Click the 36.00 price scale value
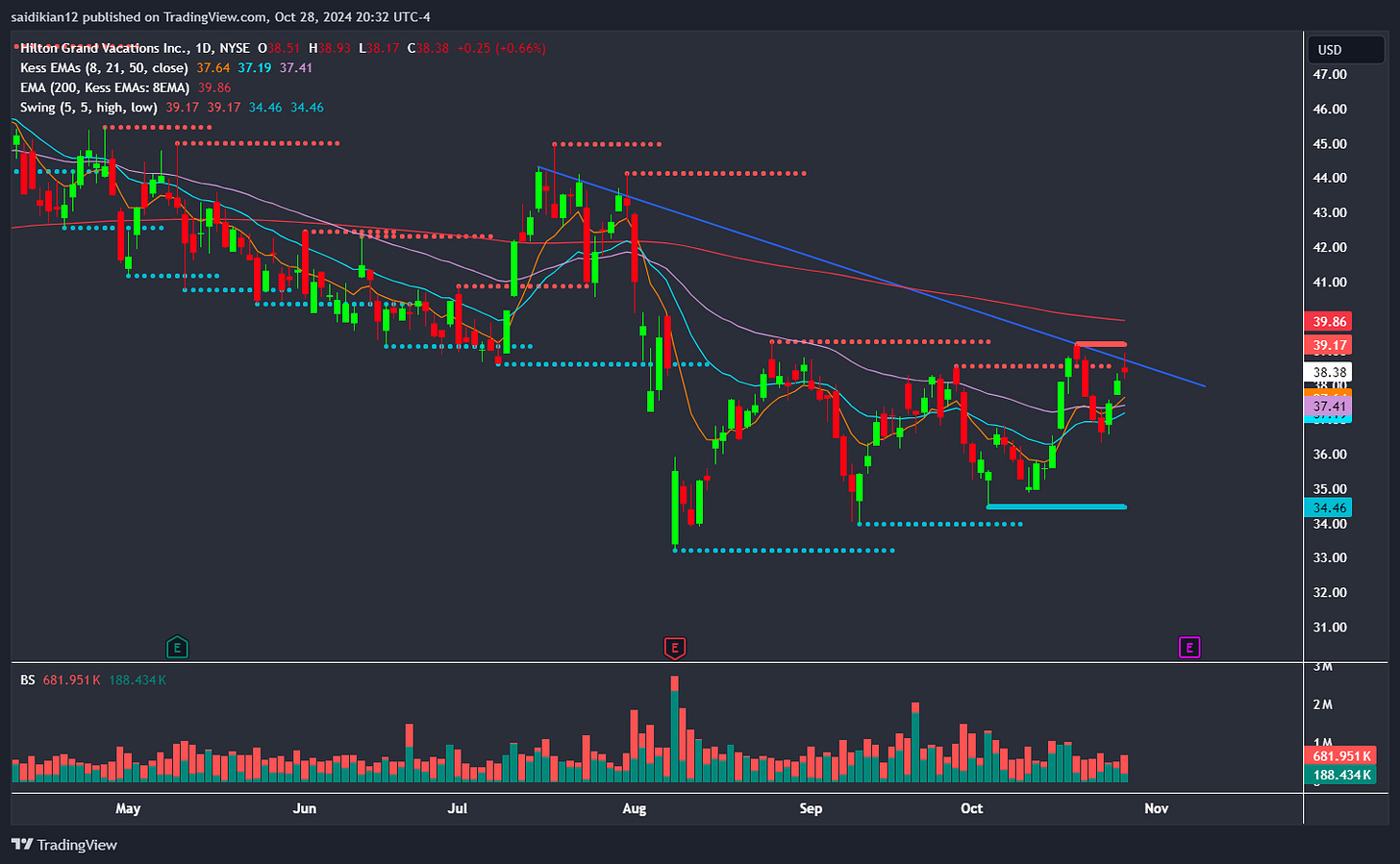The image size is (1400, 864). (x=1330, y=455)
